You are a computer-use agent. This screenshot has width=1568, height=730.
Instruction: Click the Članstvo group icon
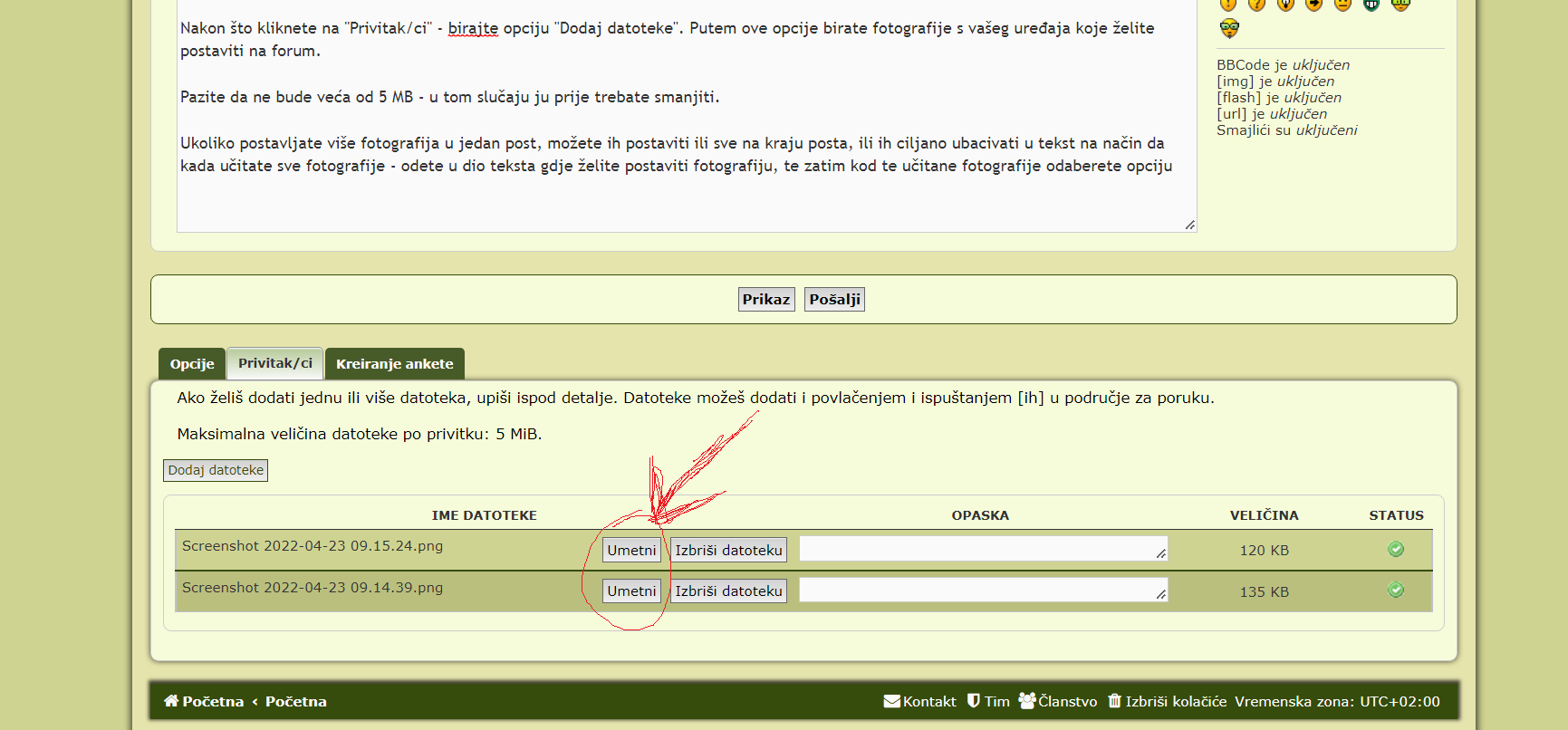tap(1026, 701)
